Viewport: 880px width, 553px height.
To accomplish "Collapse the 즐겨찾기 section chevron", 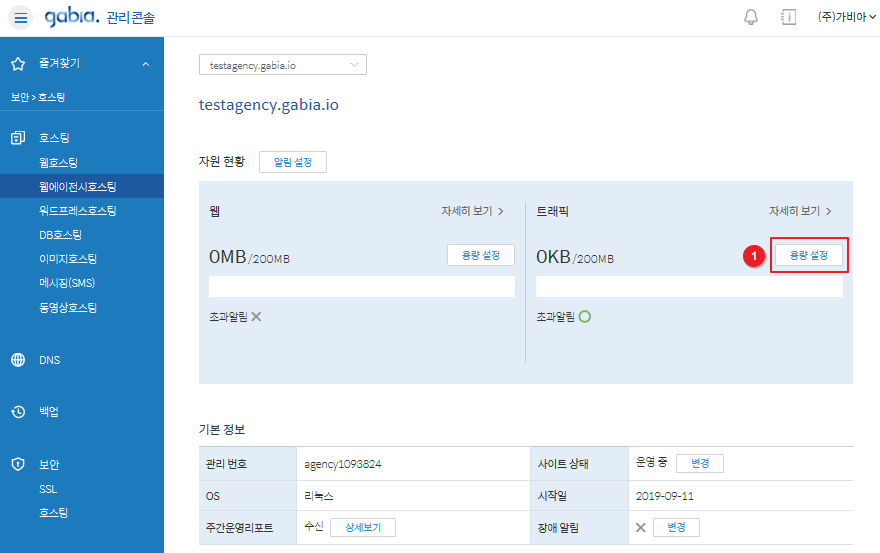I will (146, 64).
